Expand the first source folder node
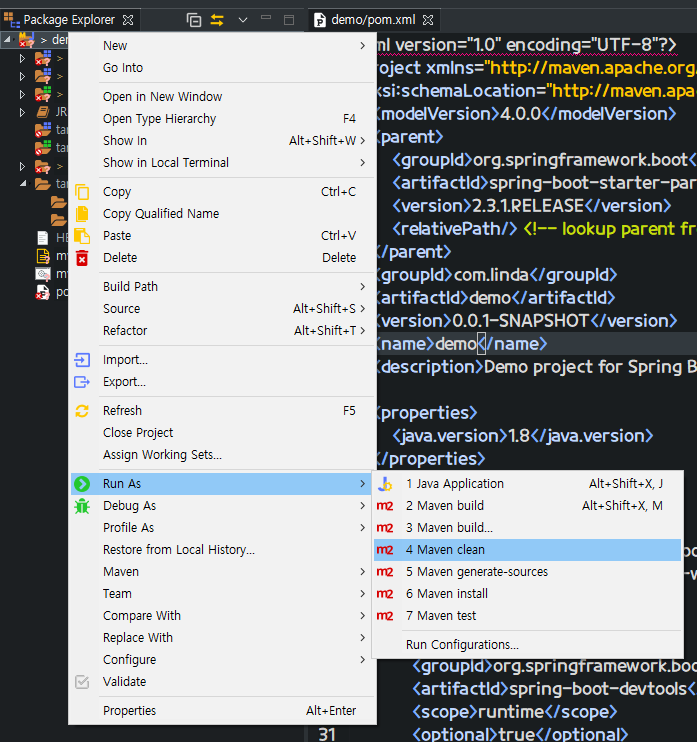Image resolution: width=697 pixels, height=742 pixels. [22, 58]
